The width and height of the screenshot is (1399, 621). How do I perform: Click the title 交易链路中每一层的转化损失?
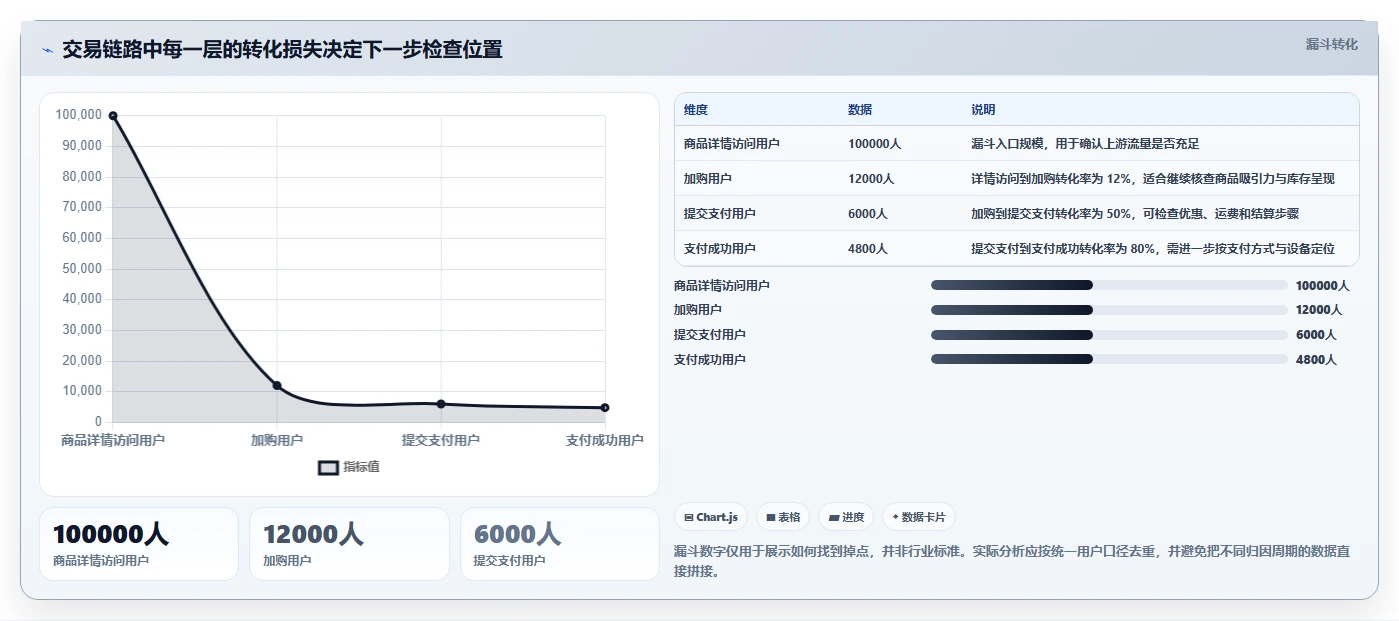[x=282, y=49]
